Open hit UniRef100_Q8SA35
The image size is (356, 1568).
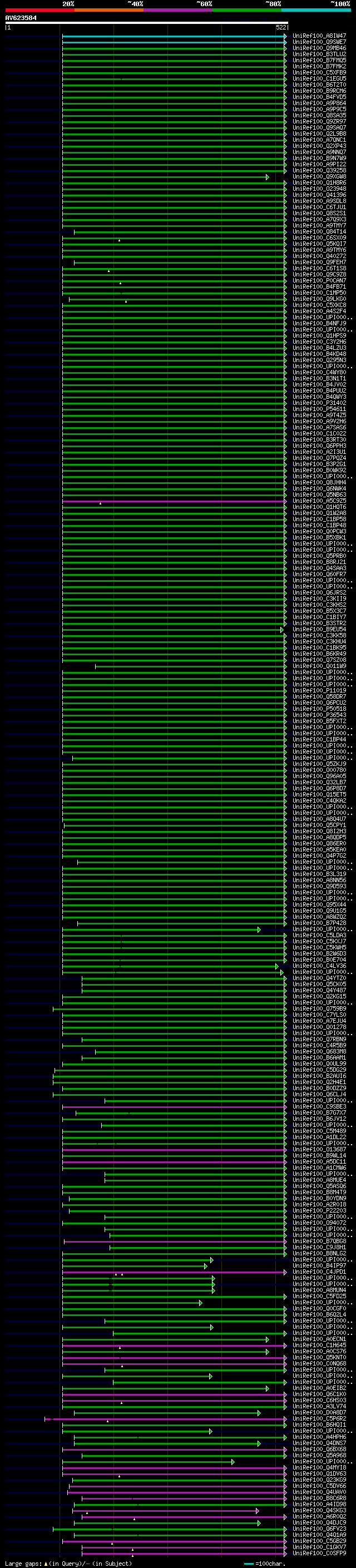319,115
